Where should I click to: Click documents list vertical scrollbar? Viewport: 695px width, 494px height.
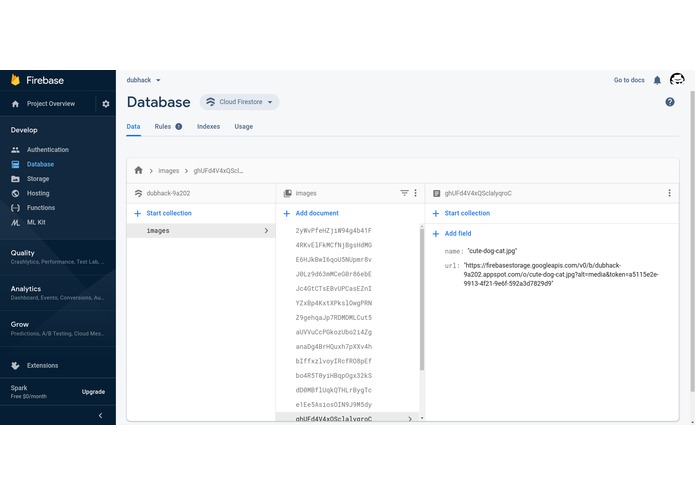(422, 300)
